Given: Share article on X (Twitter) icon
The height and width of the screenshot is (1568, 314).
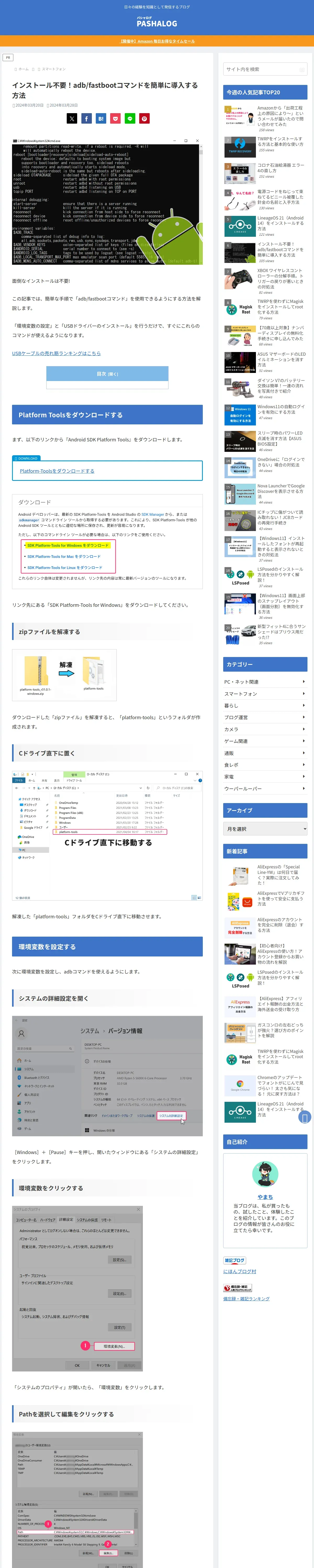Looking at the screenshot, I should (71, 119).
